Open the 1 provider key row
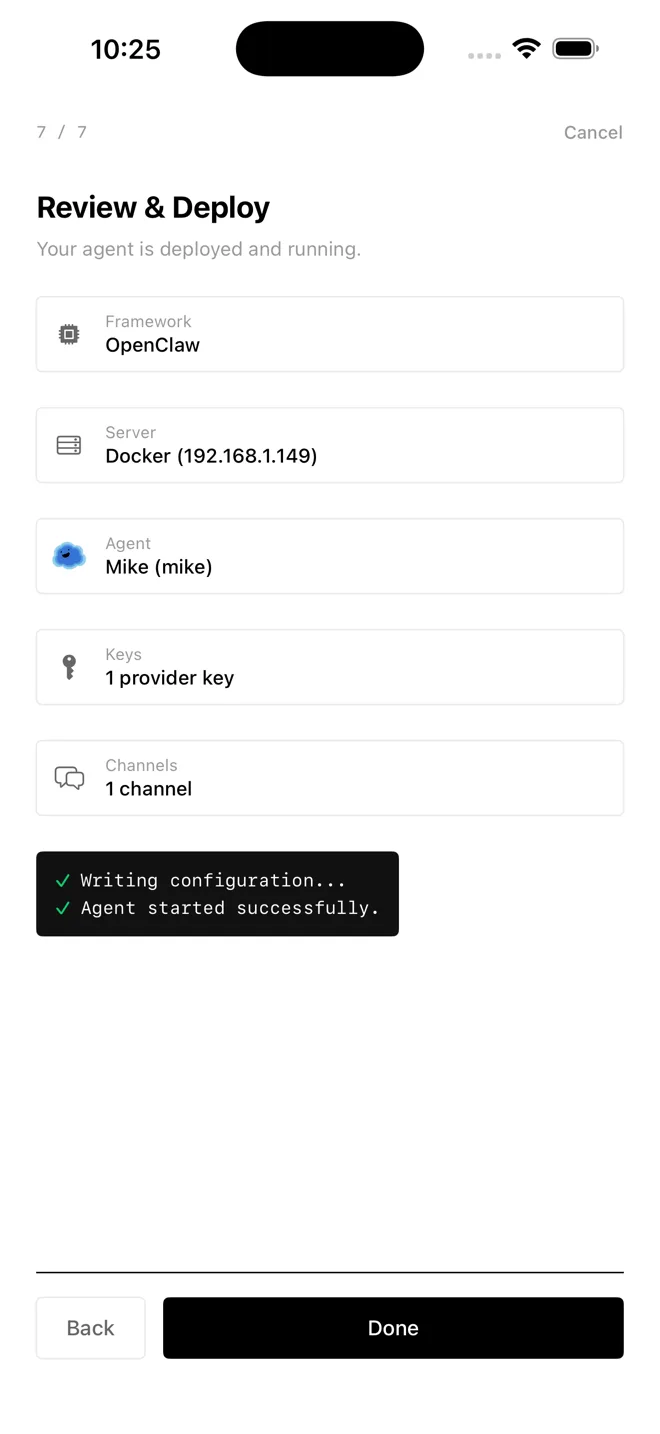660x1434 pixels. click(330, 667)
